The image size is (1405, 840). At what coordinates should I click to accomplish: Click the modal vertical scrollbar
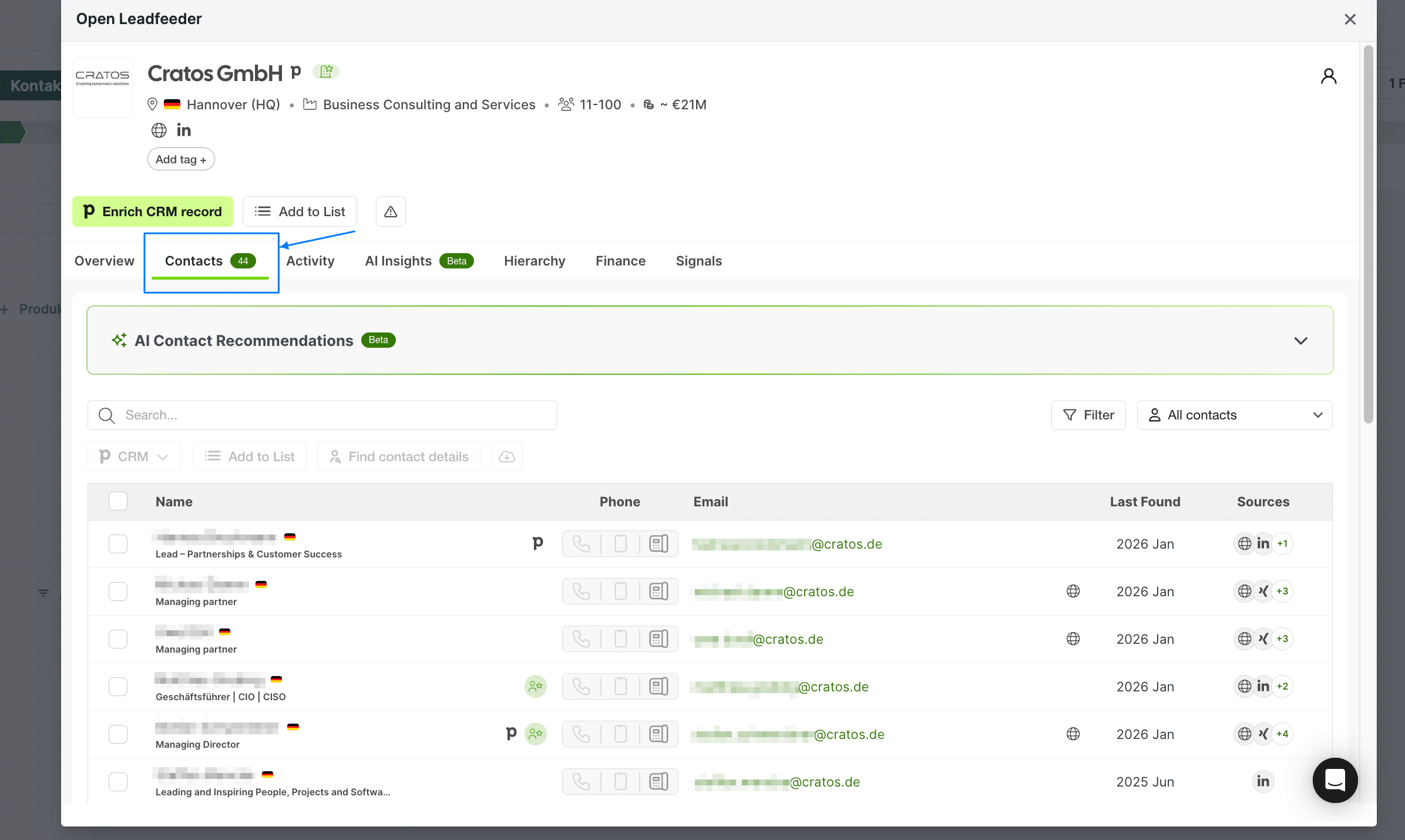tap(1369, 235)
